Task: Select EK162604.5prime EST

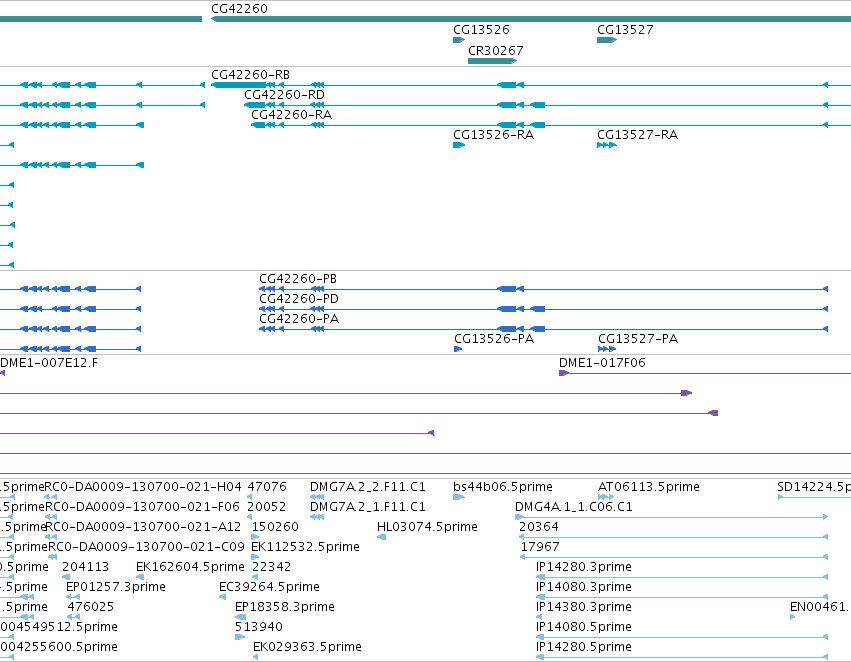Action: (190, 568)
